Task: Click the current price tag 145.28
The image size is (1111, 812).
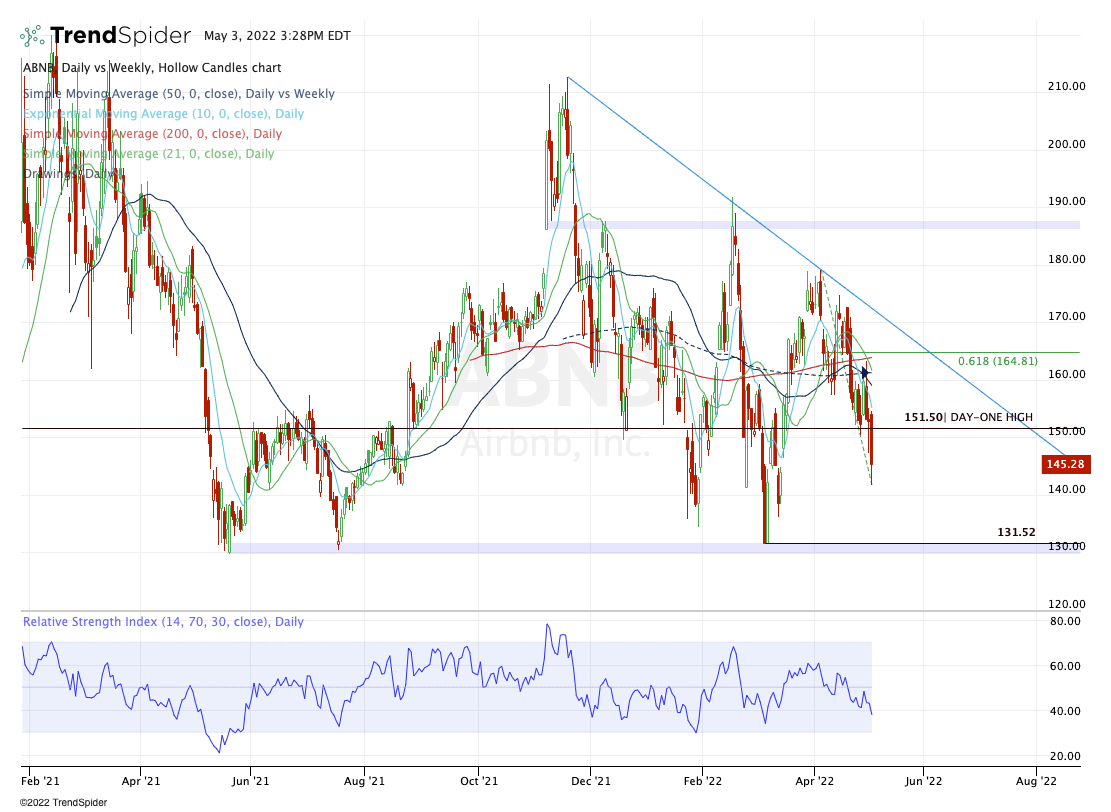Action: (1065, 465)
